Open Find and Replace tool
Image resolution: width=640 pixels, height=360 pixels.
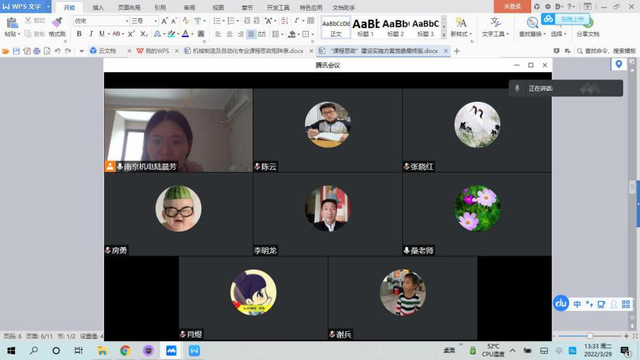(x=532, y=27)
